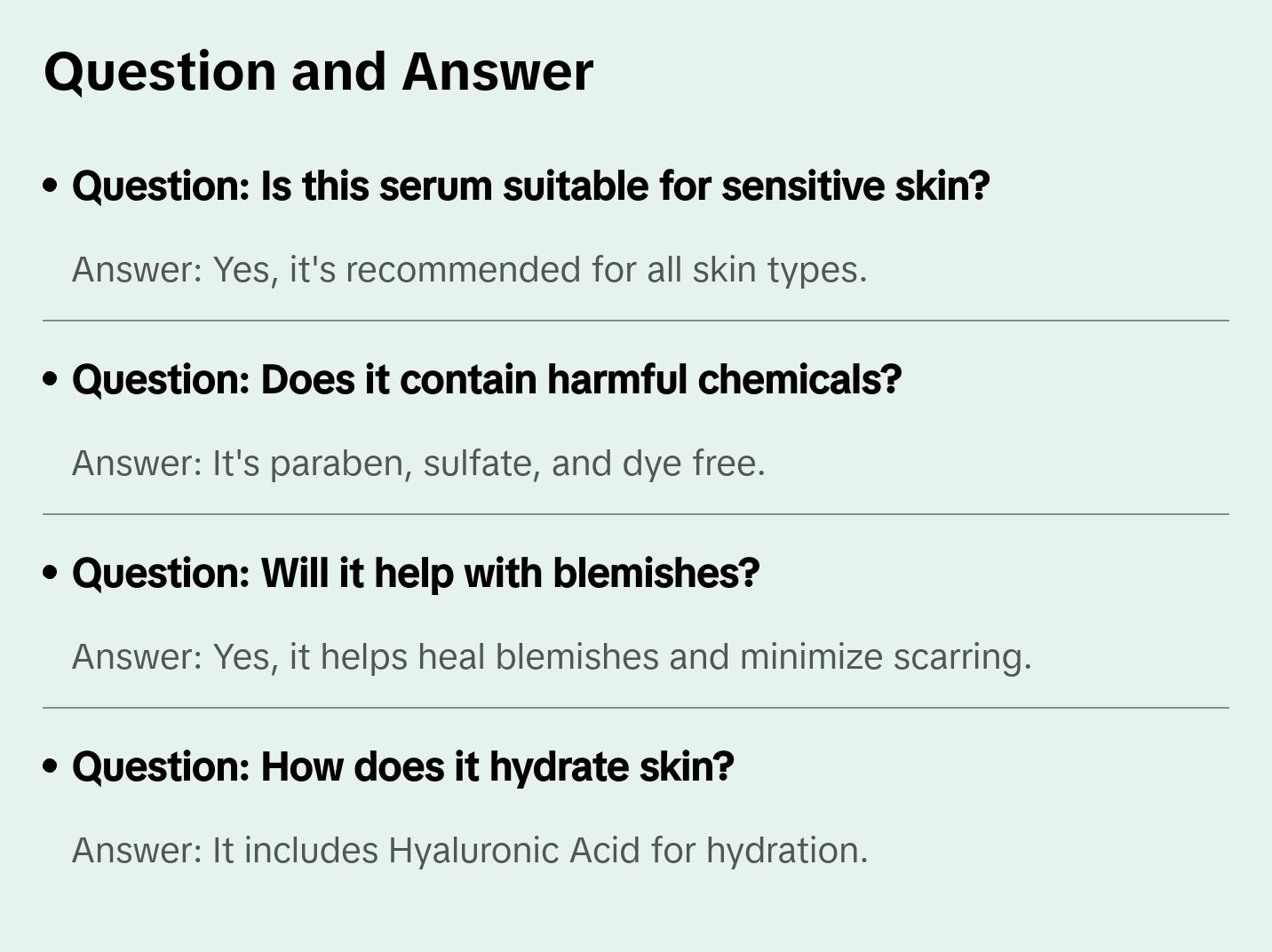The image size is (1272, 952).
Task: Click the words 'Hyaluronic Acid' in the last answer
Action: click(513, 851)
